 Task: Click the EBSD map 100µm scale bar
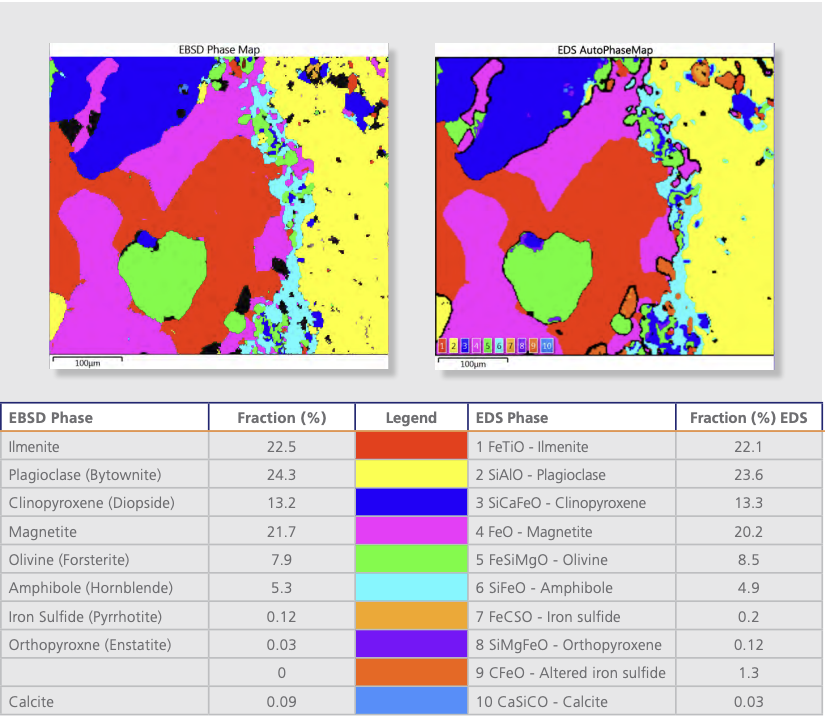point(87,362)
